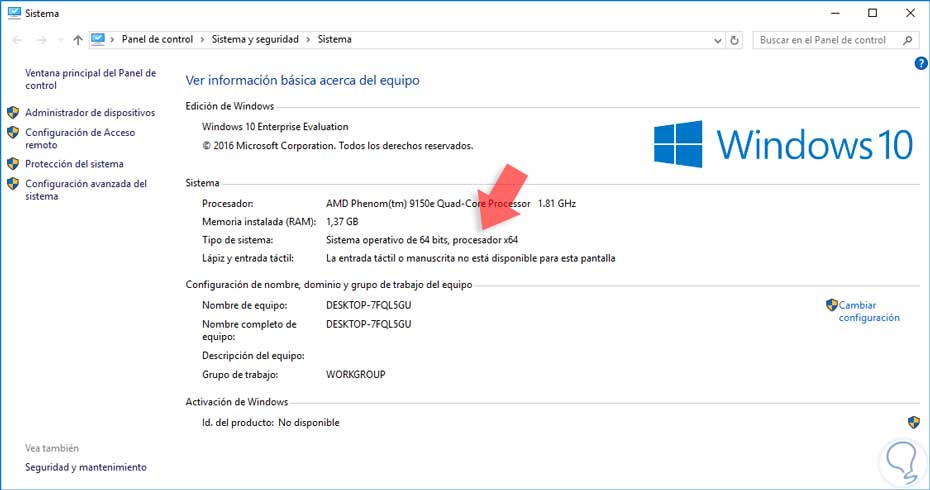Select the Sistema breadcrumb
The height and width of the screenshot is (490, 930).
point(335,39)
